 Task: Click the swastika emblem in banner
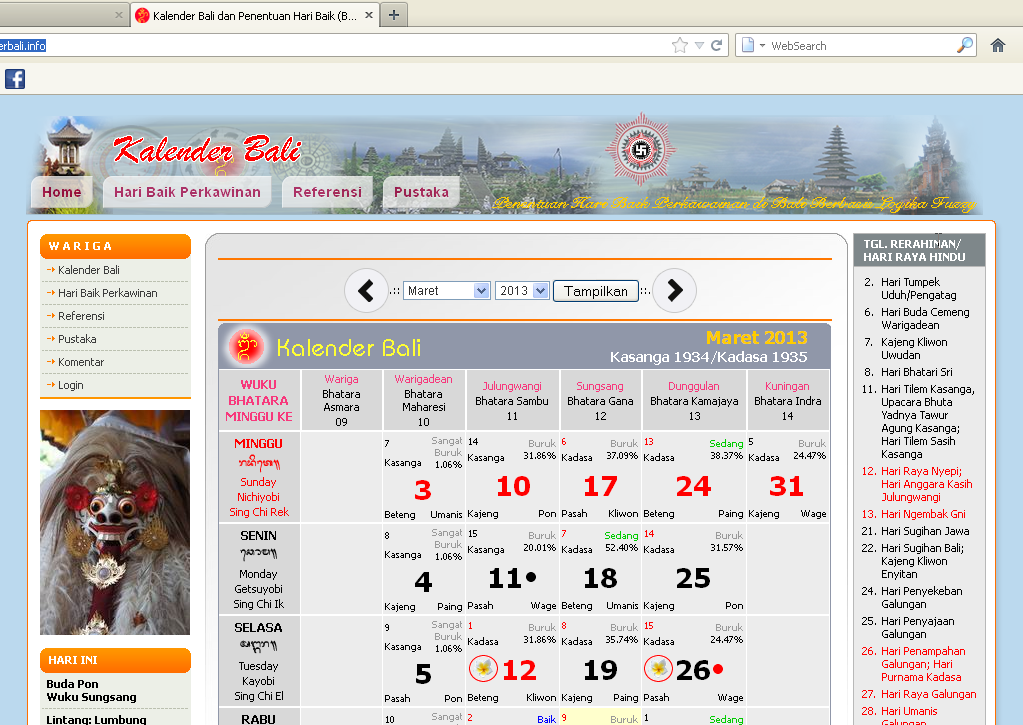641,150
